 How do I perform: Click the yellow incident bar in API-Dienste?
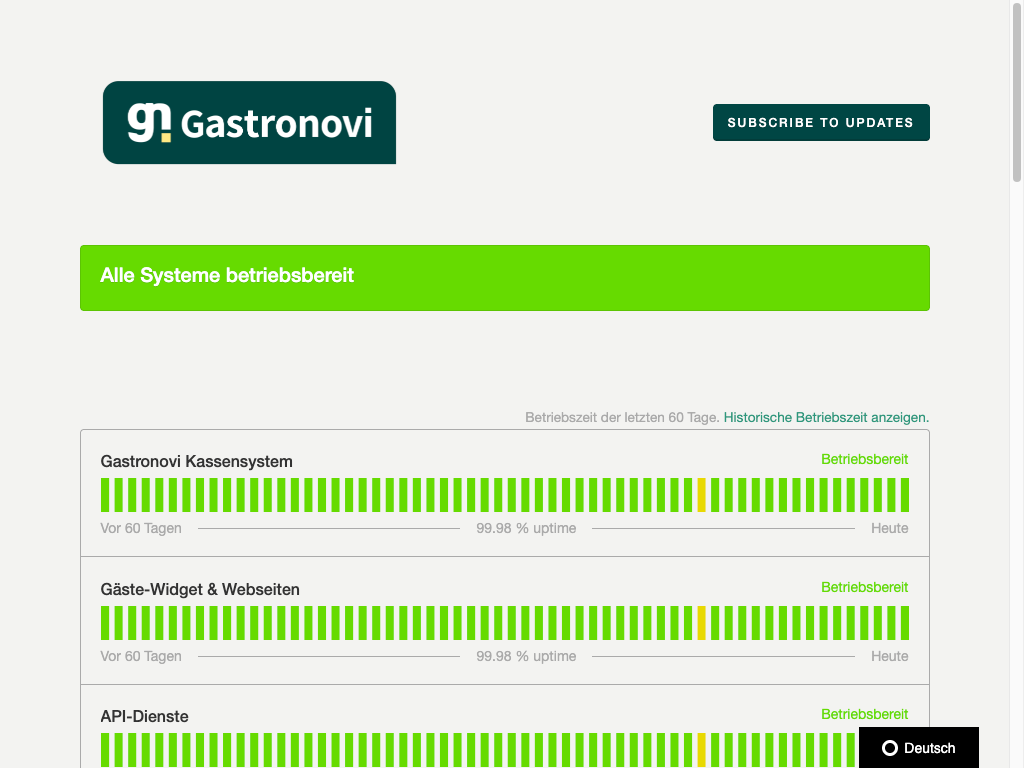(x=702, y=750)
